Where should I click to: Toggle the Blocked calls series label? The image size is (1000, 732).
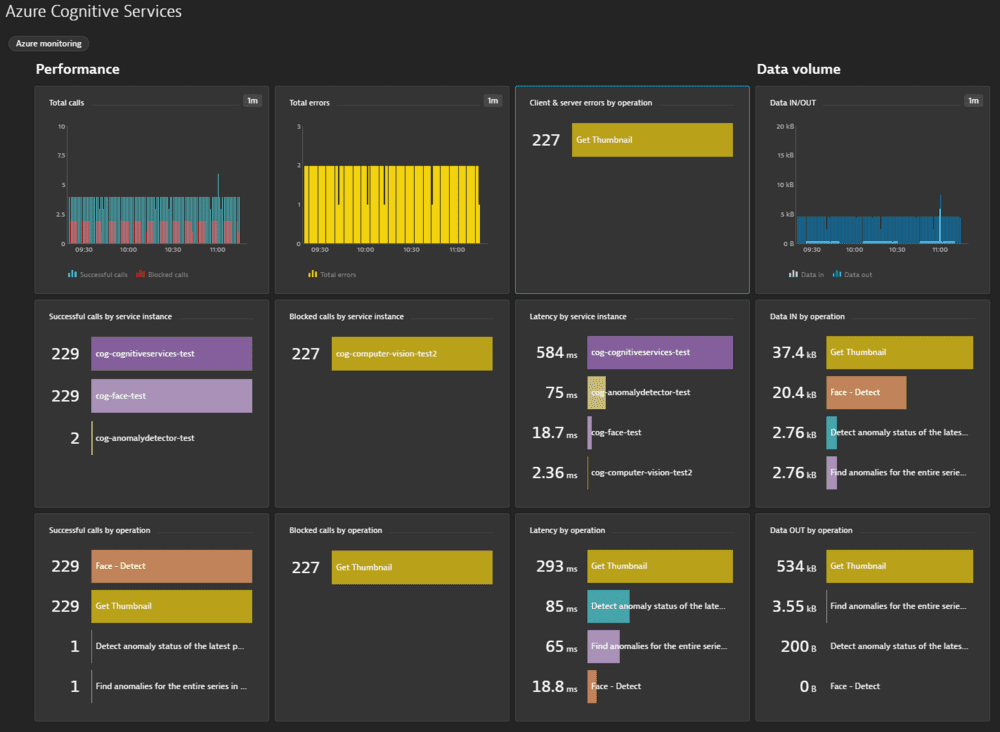[168, 274]
